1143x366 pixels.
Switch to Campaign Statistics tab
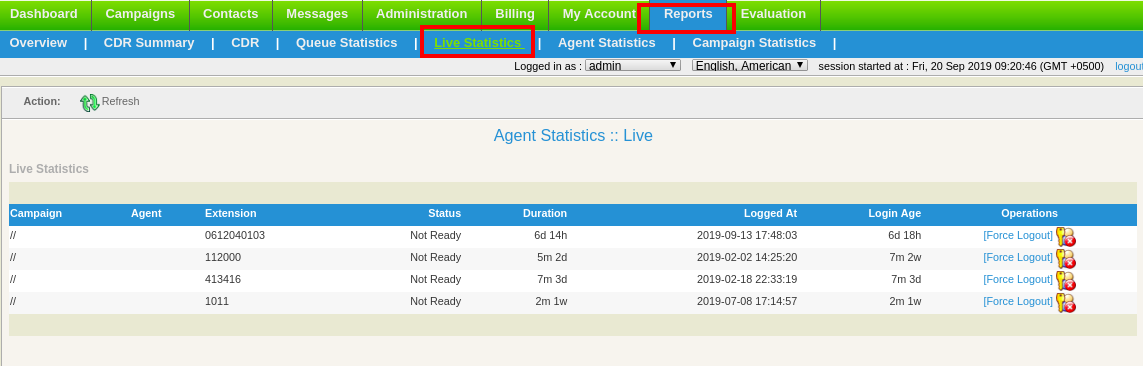[754, 43]
